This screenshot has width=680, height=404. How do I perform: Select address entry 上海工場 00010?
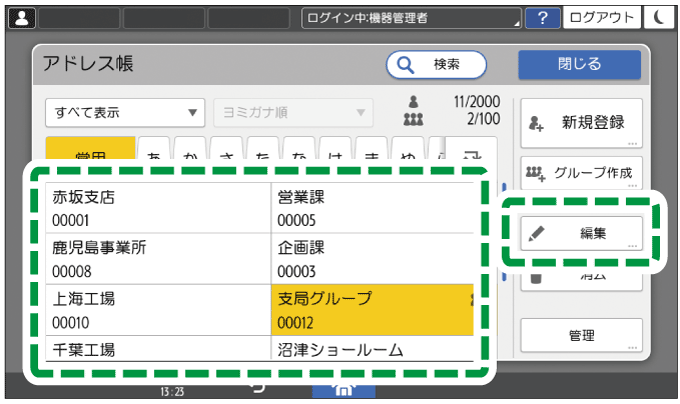[x=158, y=310]
